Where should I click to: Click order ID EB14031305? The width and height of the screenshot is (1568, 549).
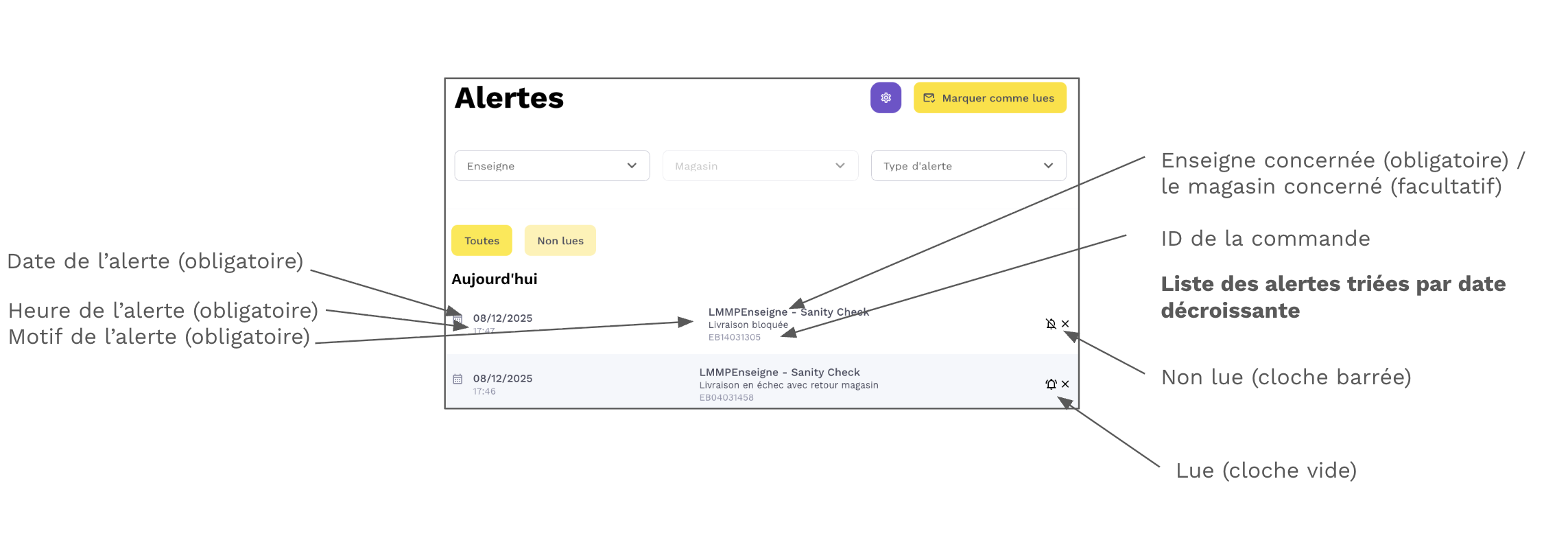(734, 338)
